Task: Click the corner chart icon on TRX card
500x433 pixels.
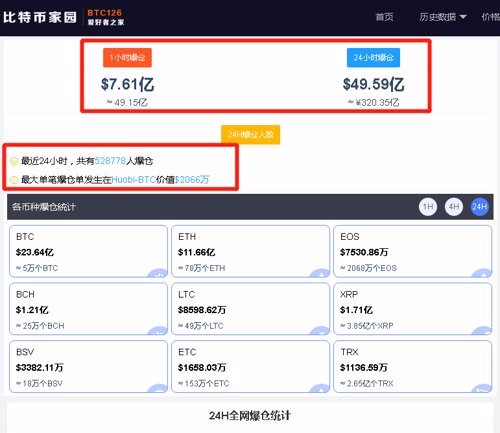Action: tap(482, 388)
